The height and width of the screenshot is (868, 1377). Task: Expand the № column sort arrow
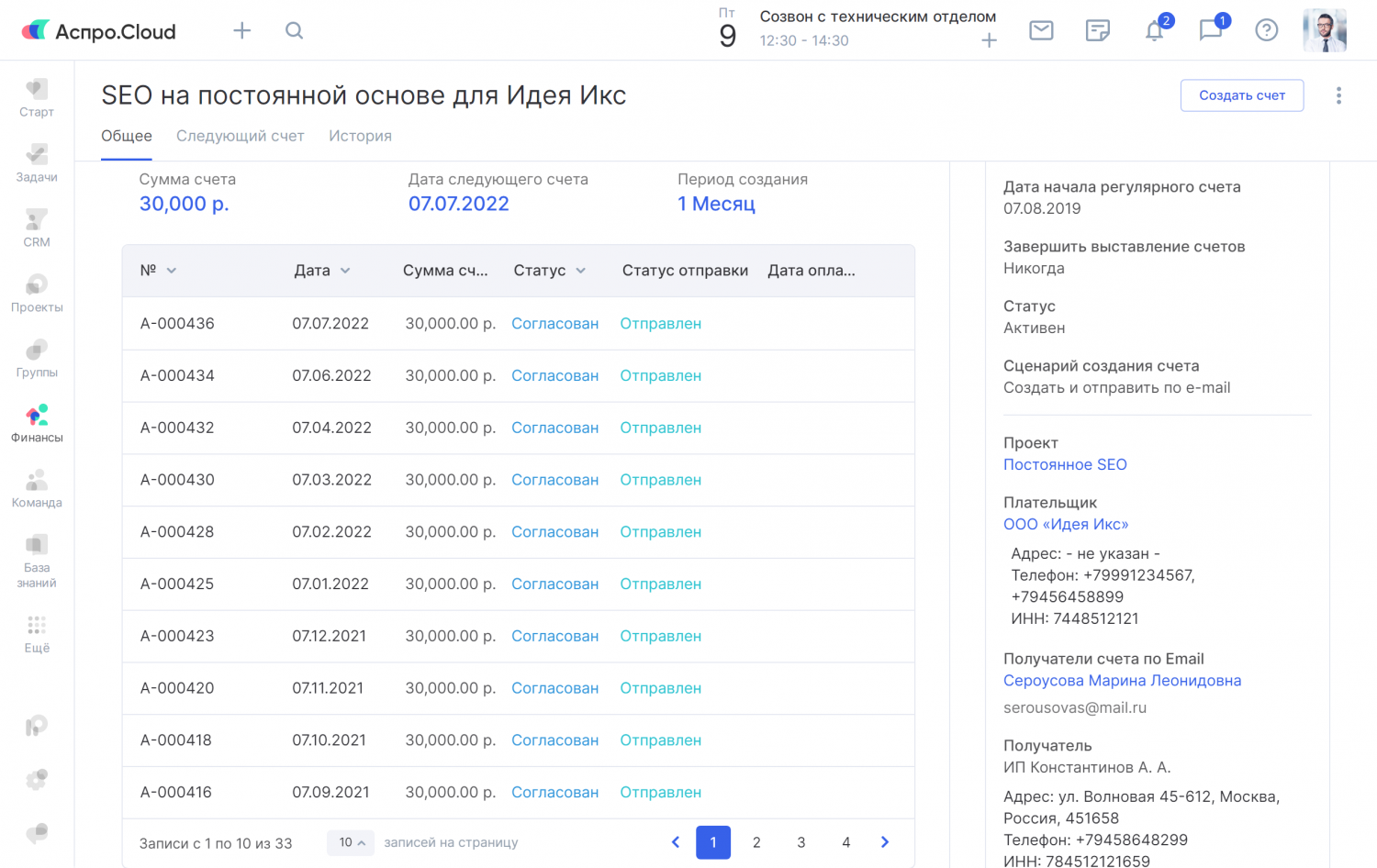coord(172,271)
